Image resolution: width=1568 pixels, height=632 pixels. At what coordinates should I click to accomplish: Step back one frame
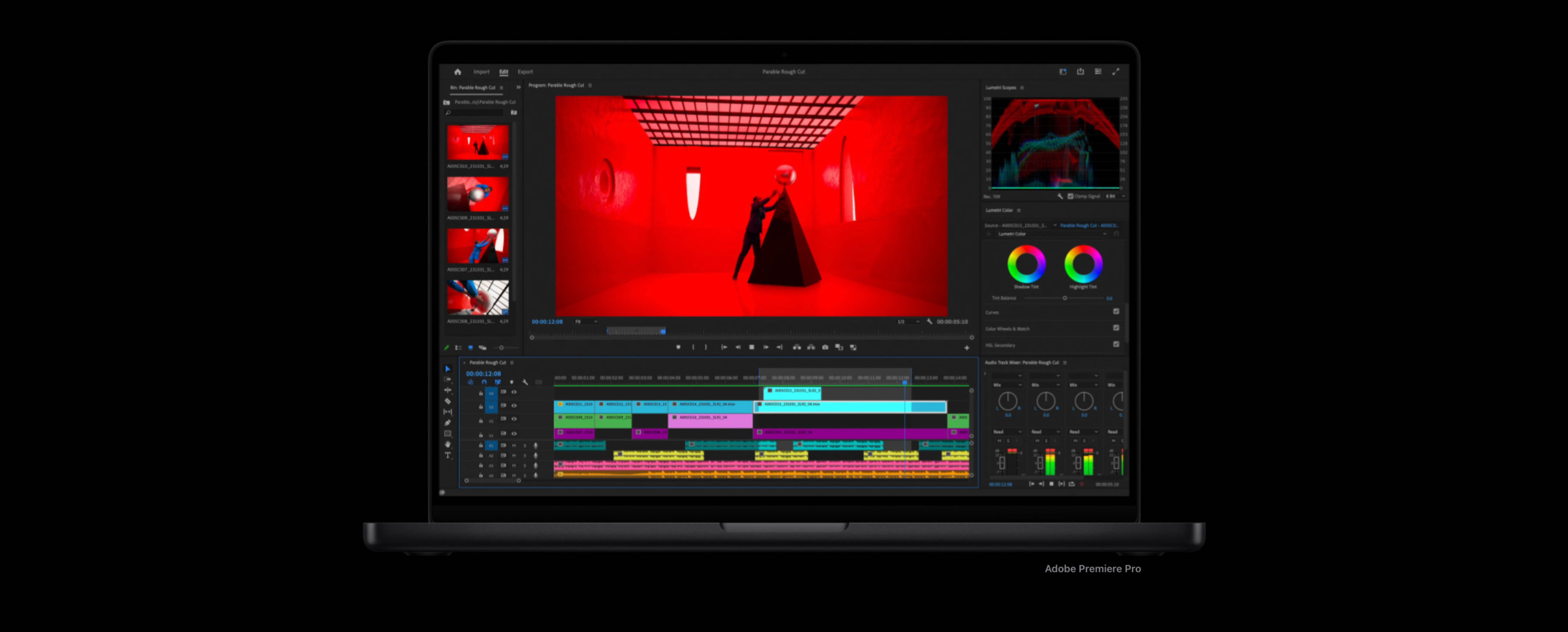click(738, 347)
